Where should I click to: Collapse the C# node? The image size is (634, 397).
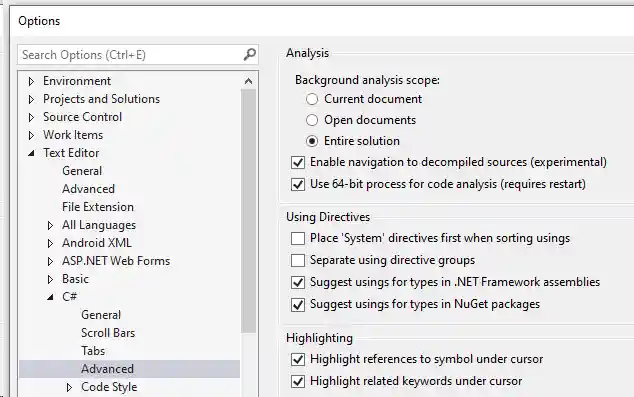click(50, 297)
